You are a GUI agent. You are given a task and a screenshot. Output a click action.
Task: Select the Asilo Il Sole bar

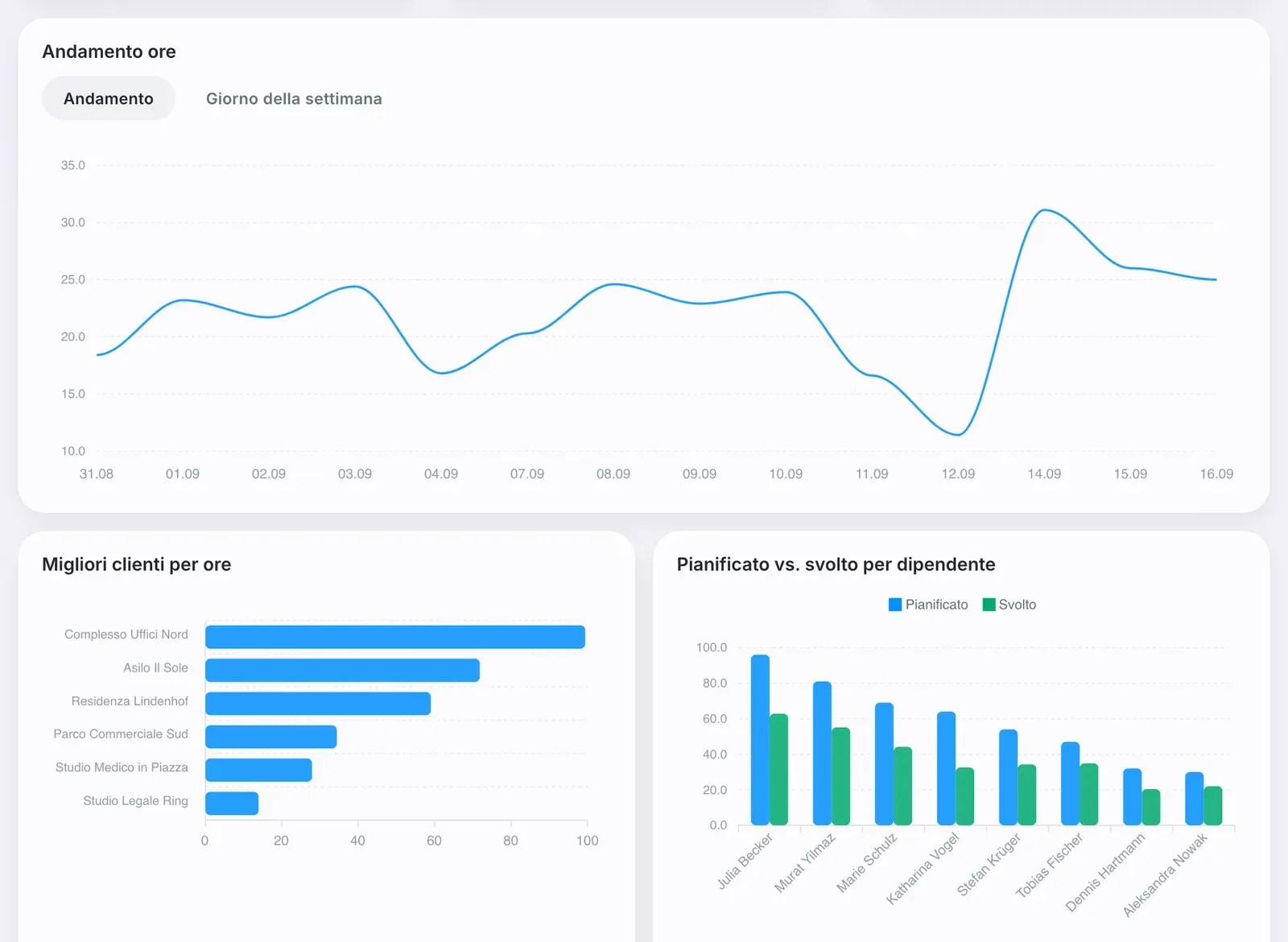[x=342, y=670]
